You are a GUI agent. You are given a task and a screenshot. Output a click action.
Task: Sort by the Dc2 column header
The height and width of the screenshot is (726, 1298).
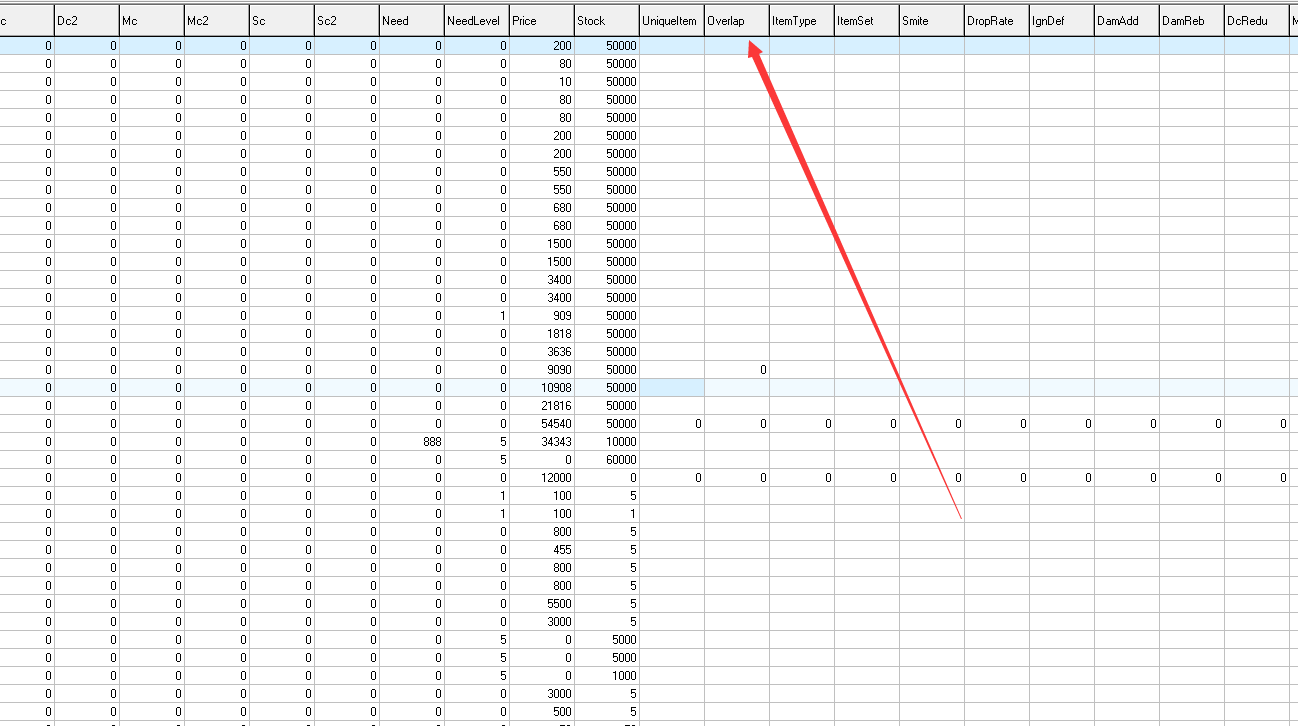[x=86, y=21]
